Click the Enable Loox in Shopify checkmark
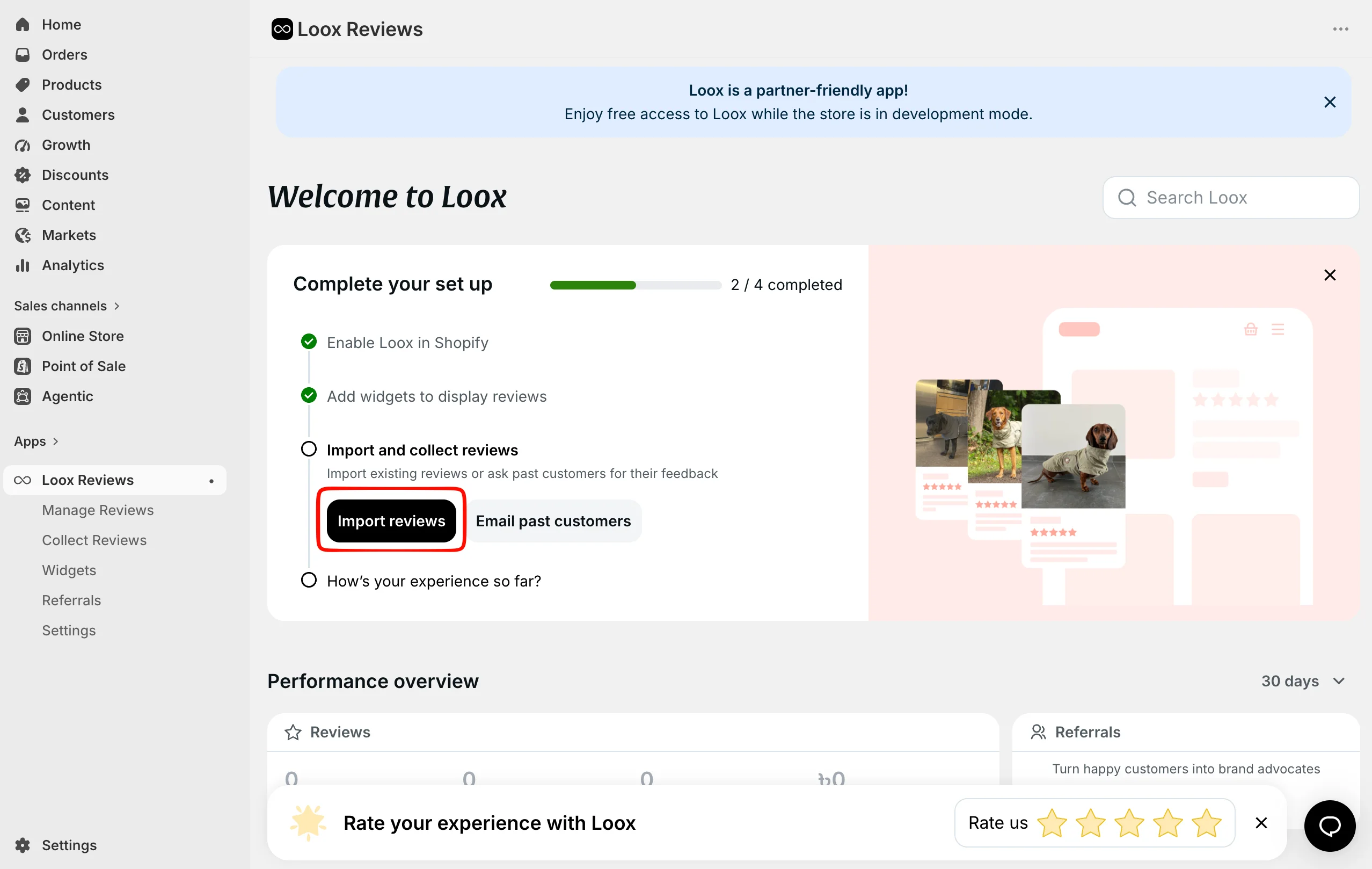The height and width of the screenshot is (869, 1372). click(x=309, y=342)
